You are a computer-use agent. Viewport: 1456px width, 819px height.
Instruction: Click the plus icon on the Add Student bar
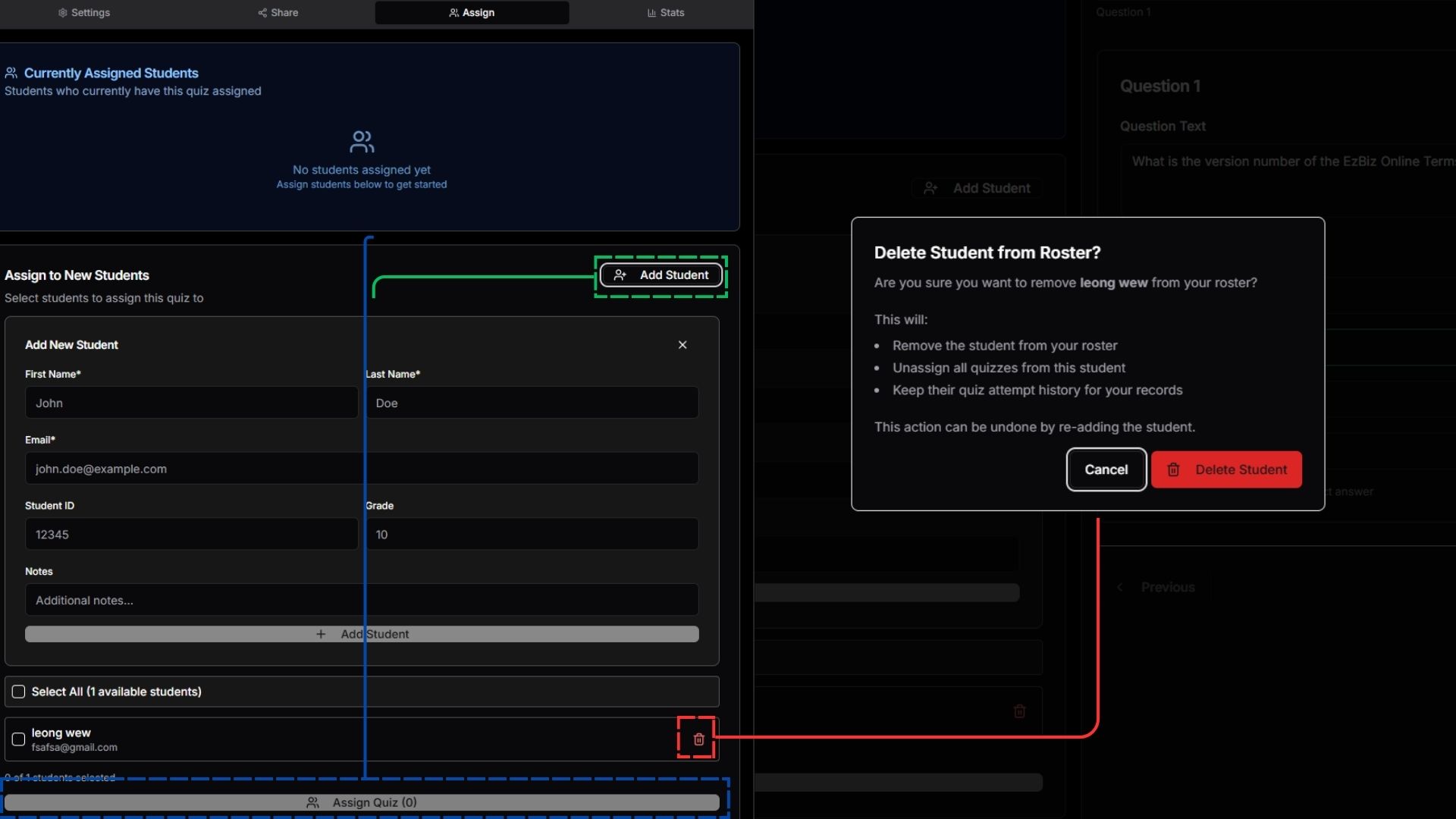[x=322, y=634]
